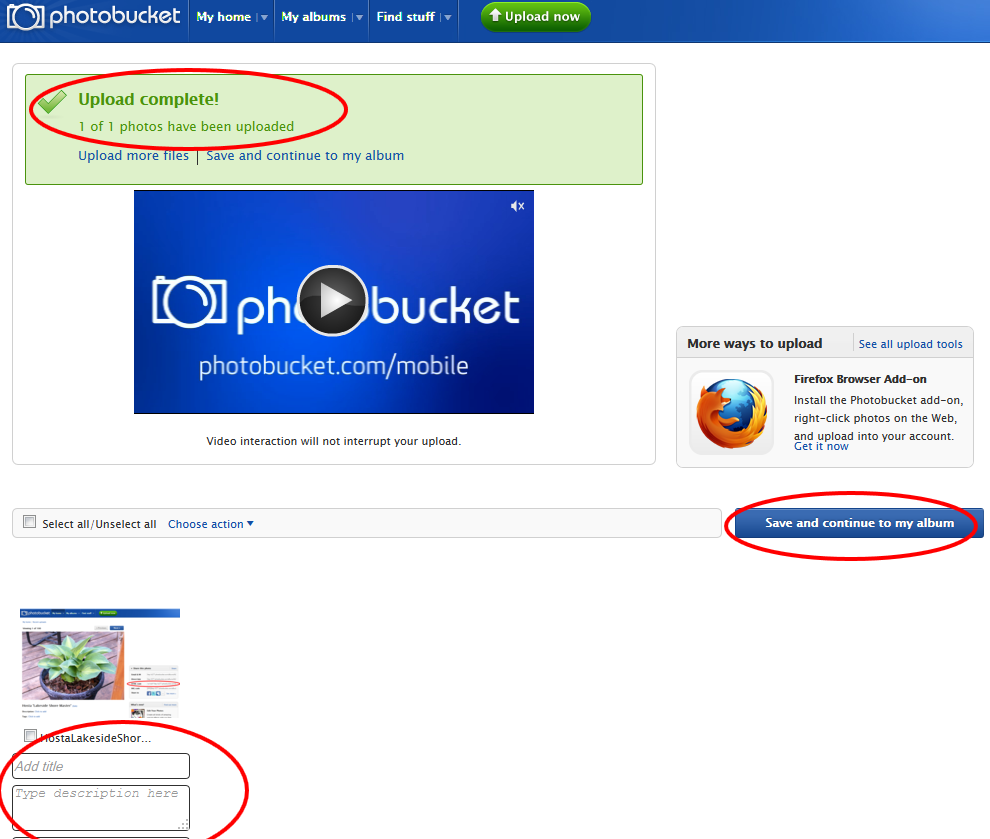Viewport: 990px width, 839px height.
Task: Click the Firefox browser add-on icon
Action: click(x=731, y=413)
